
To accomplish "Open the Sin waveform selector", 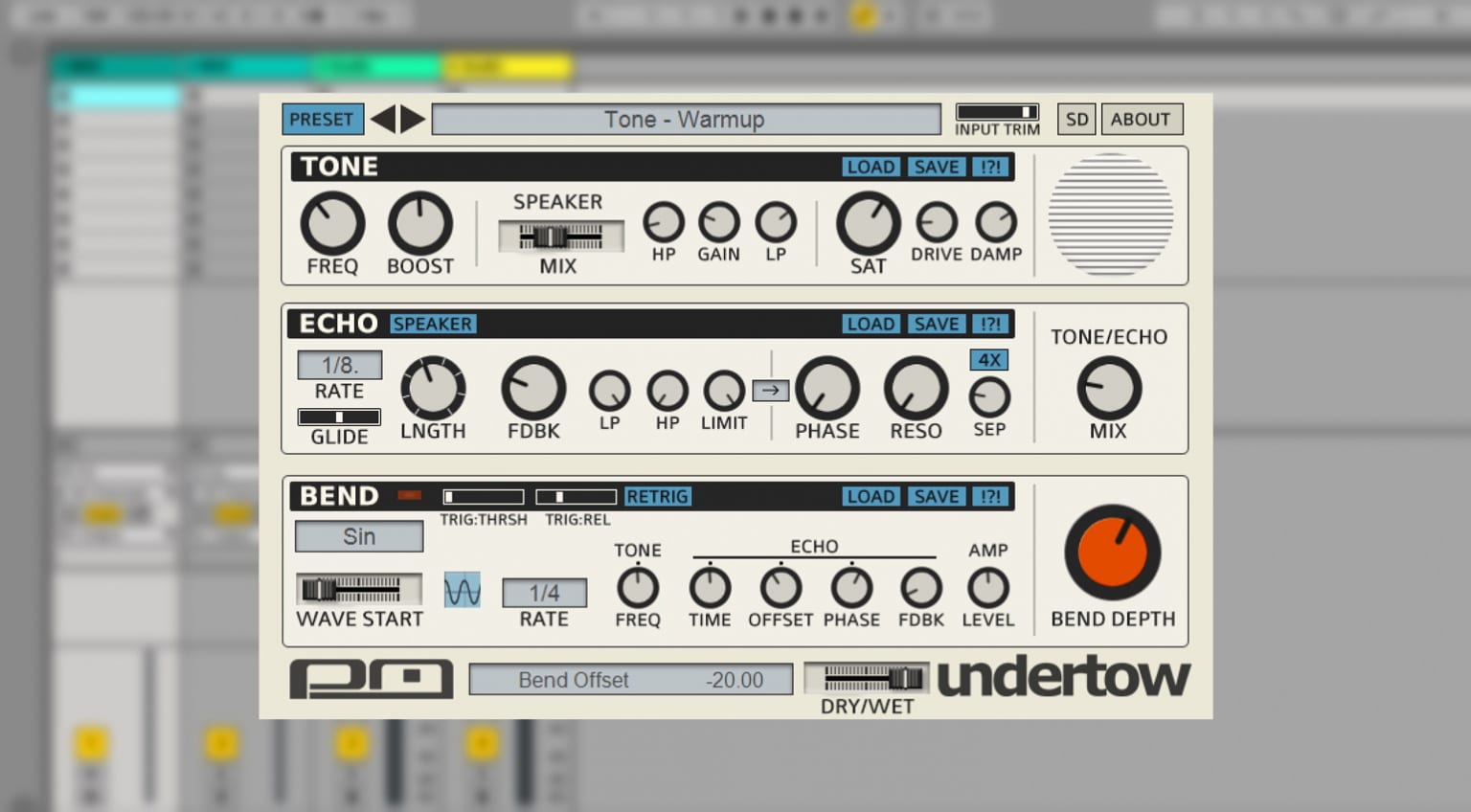I will tap(359, 537).
